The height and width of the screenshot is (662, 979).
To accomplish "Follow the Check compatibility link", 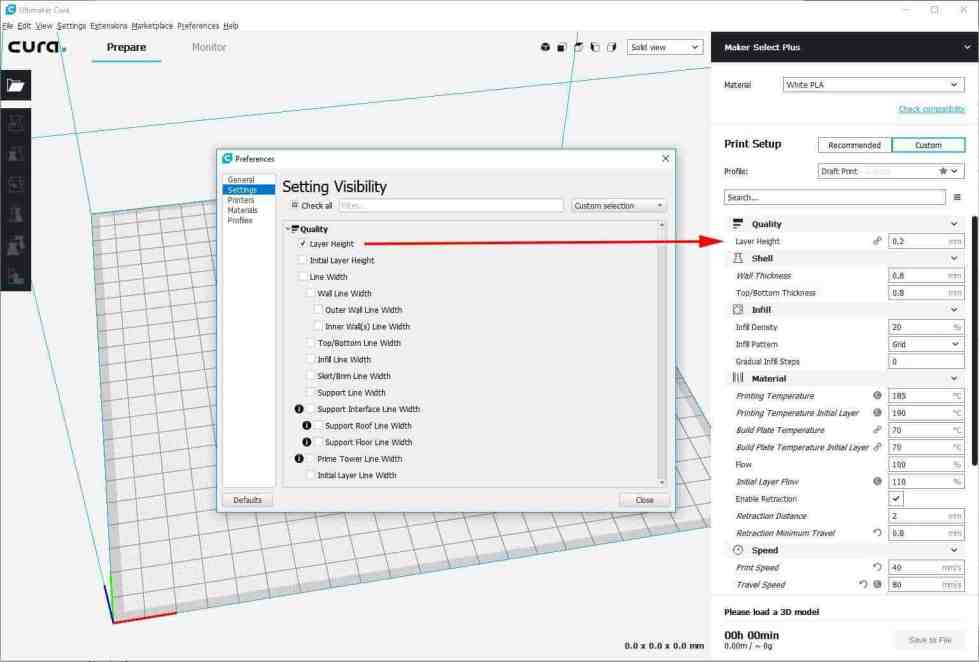I will [x=932, y=109].
